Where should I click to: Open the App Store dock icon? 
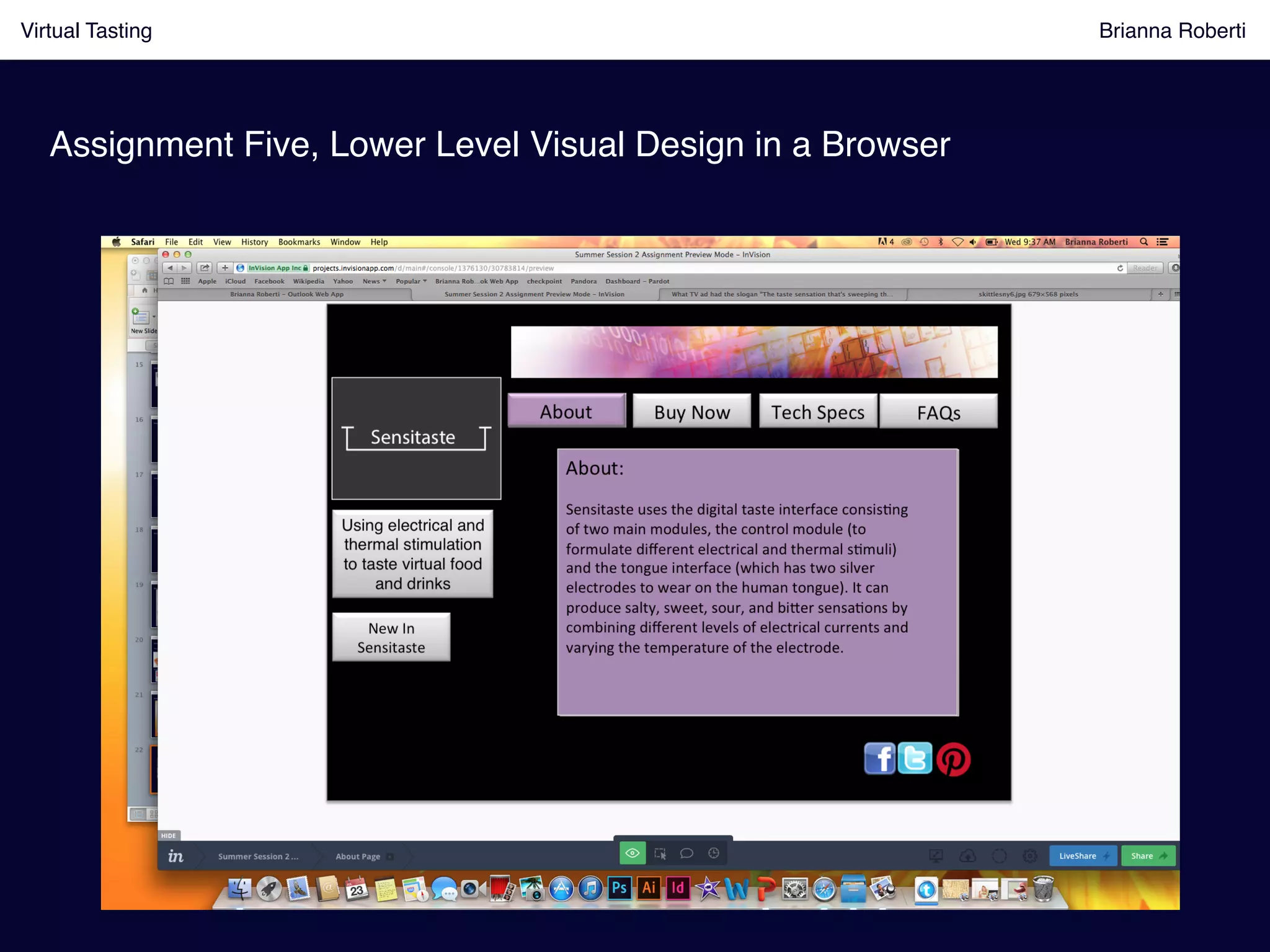[x=561, y=889]
